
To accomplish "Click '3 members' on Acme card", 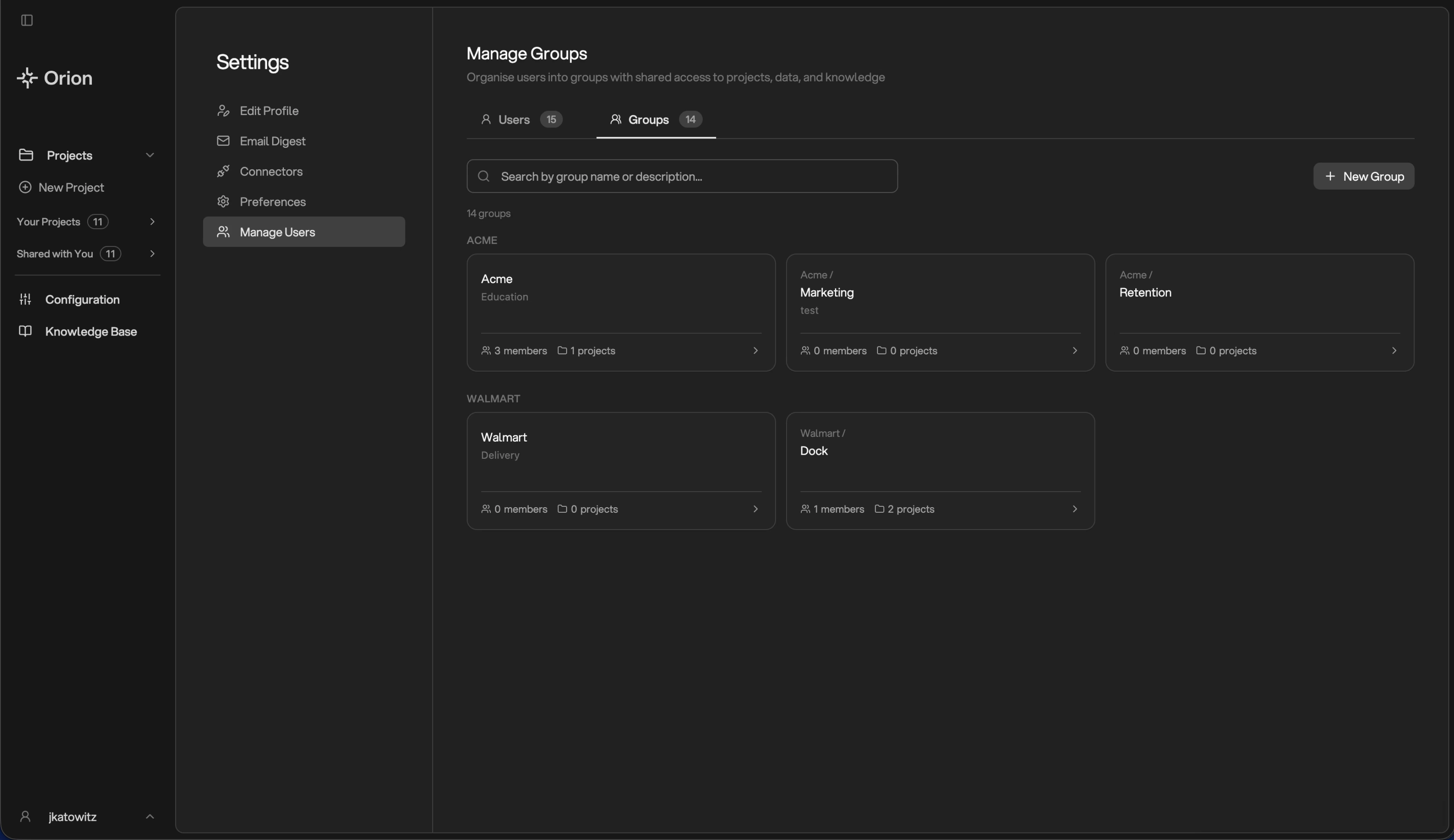I will pyautogui.click(x=520, y=350).
